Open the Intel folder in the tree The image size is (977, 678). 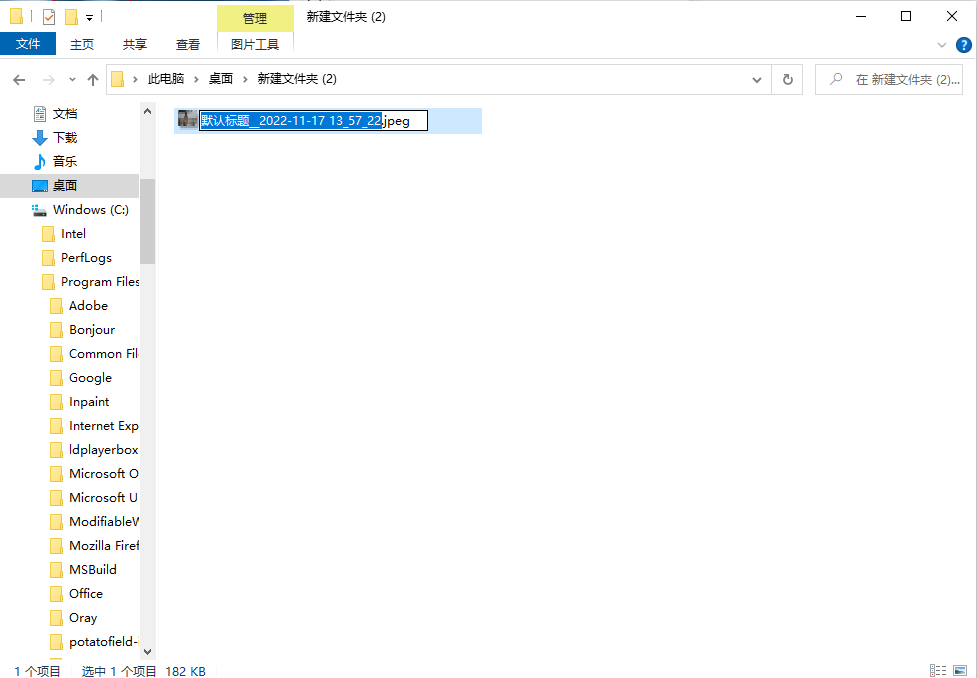pos(73,234)
